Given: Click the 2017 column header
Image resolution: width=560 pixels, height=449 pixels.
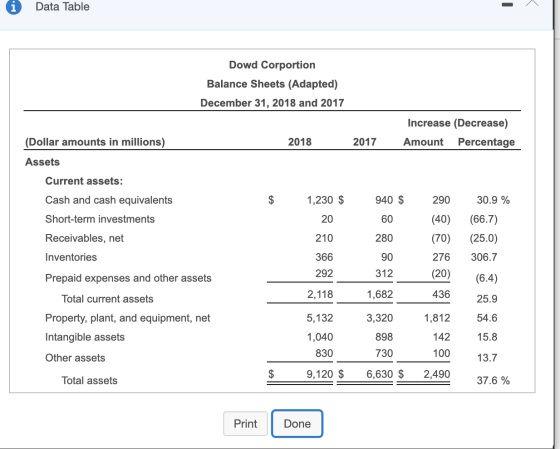Looking at the screenshot, I should [x=365, y=142].
